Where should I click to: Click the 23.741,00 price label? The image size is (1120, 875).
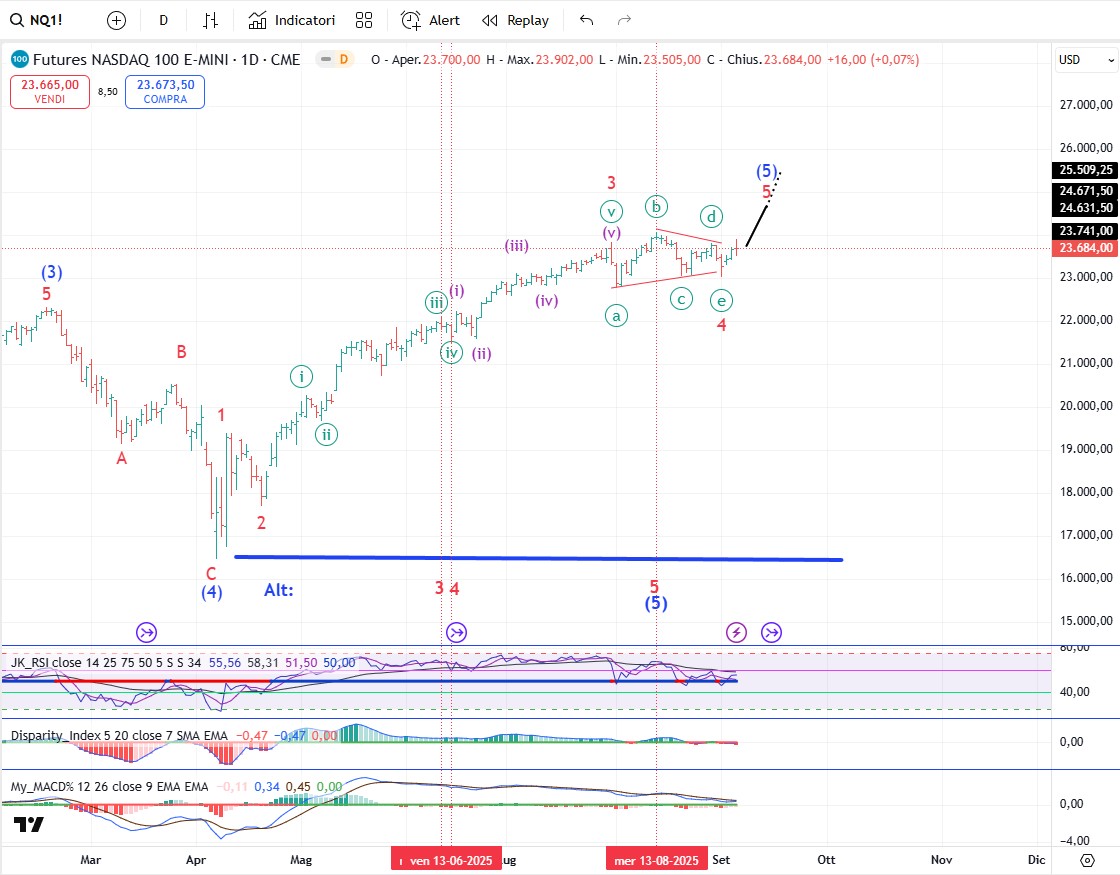(1086, 231)
